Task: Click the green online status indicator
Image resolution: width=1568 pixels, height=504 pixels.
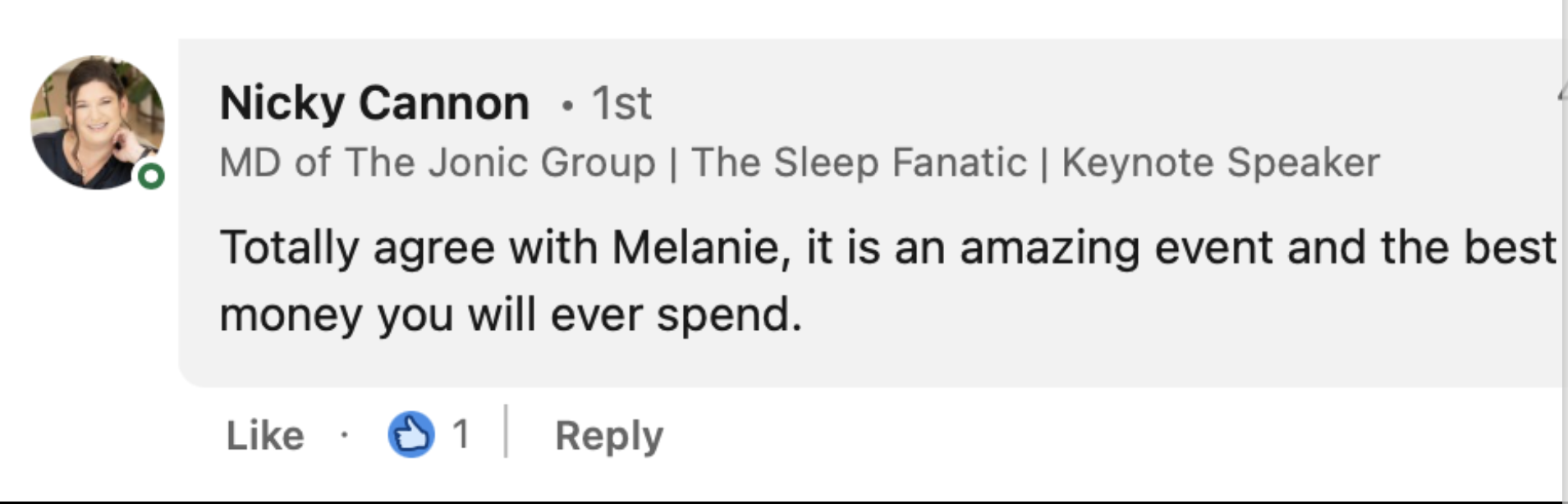Action: click(151, 176)
